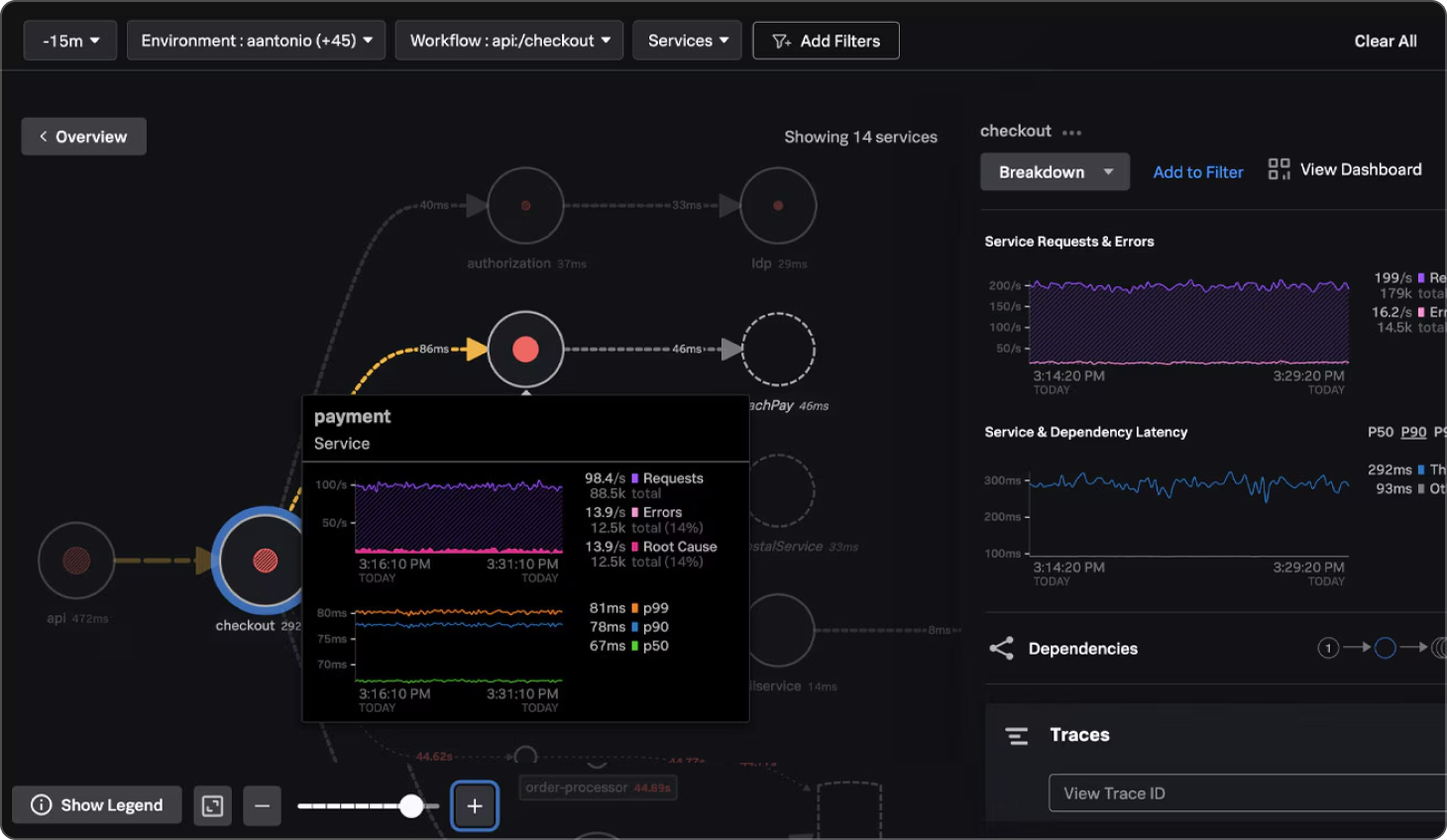Open the -15m time range dropdown
Image resolution: width=1447 pixels, height=840 pixels.
70,41
